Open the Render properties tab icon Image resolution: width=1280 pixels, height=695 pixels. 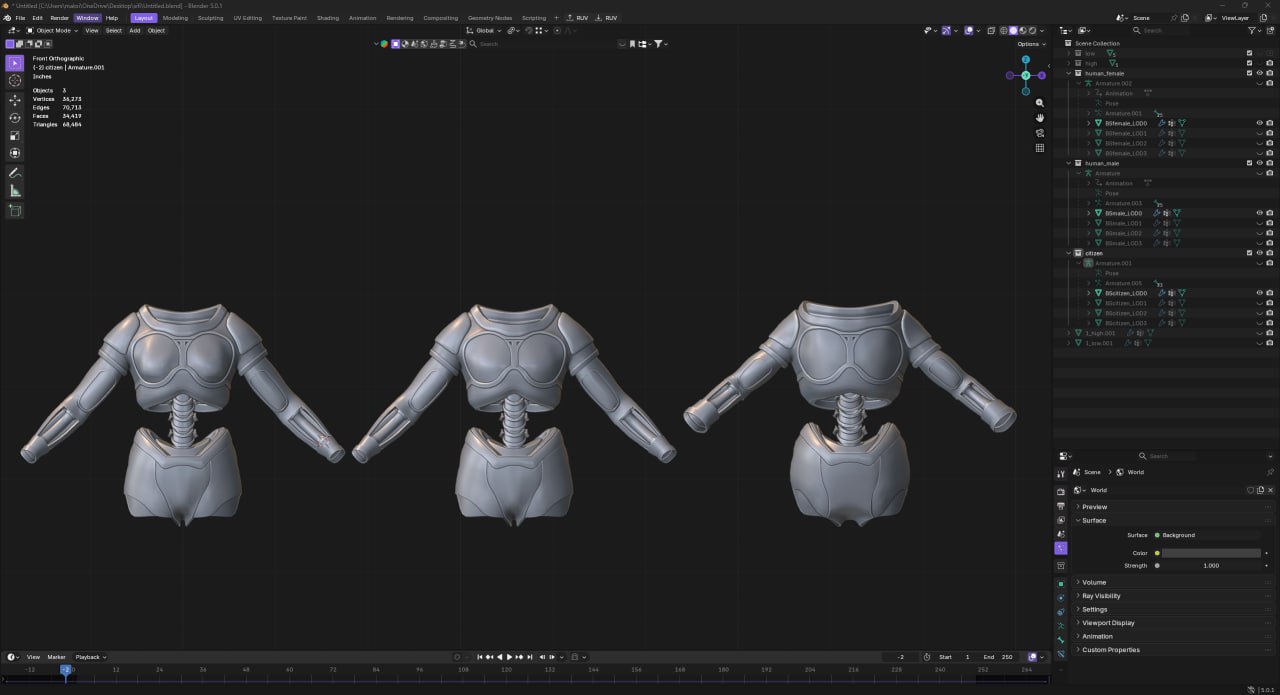1061,492
